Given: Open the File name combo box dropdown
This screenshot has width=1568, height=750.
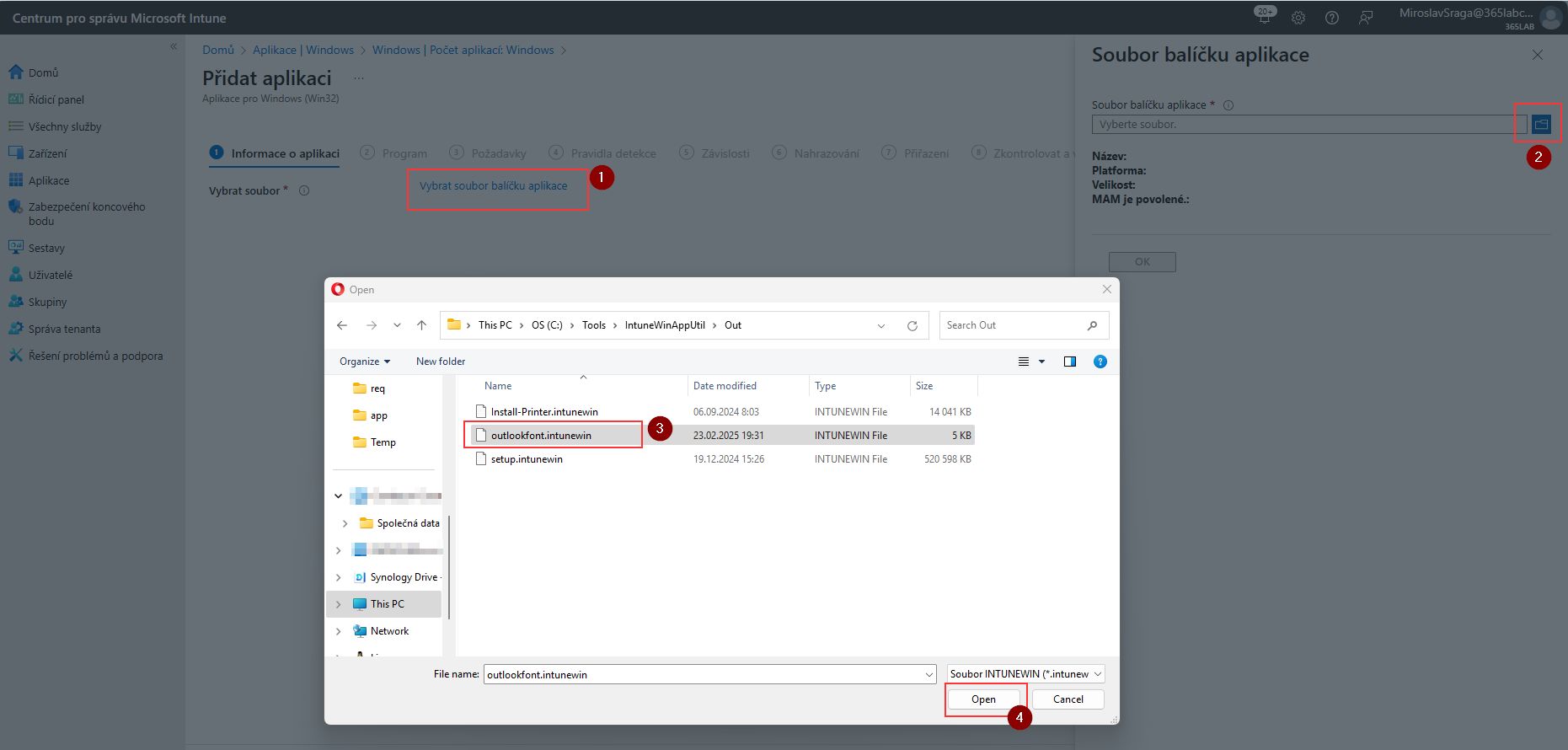Looking at the screenshot, I should pos(929,674).
